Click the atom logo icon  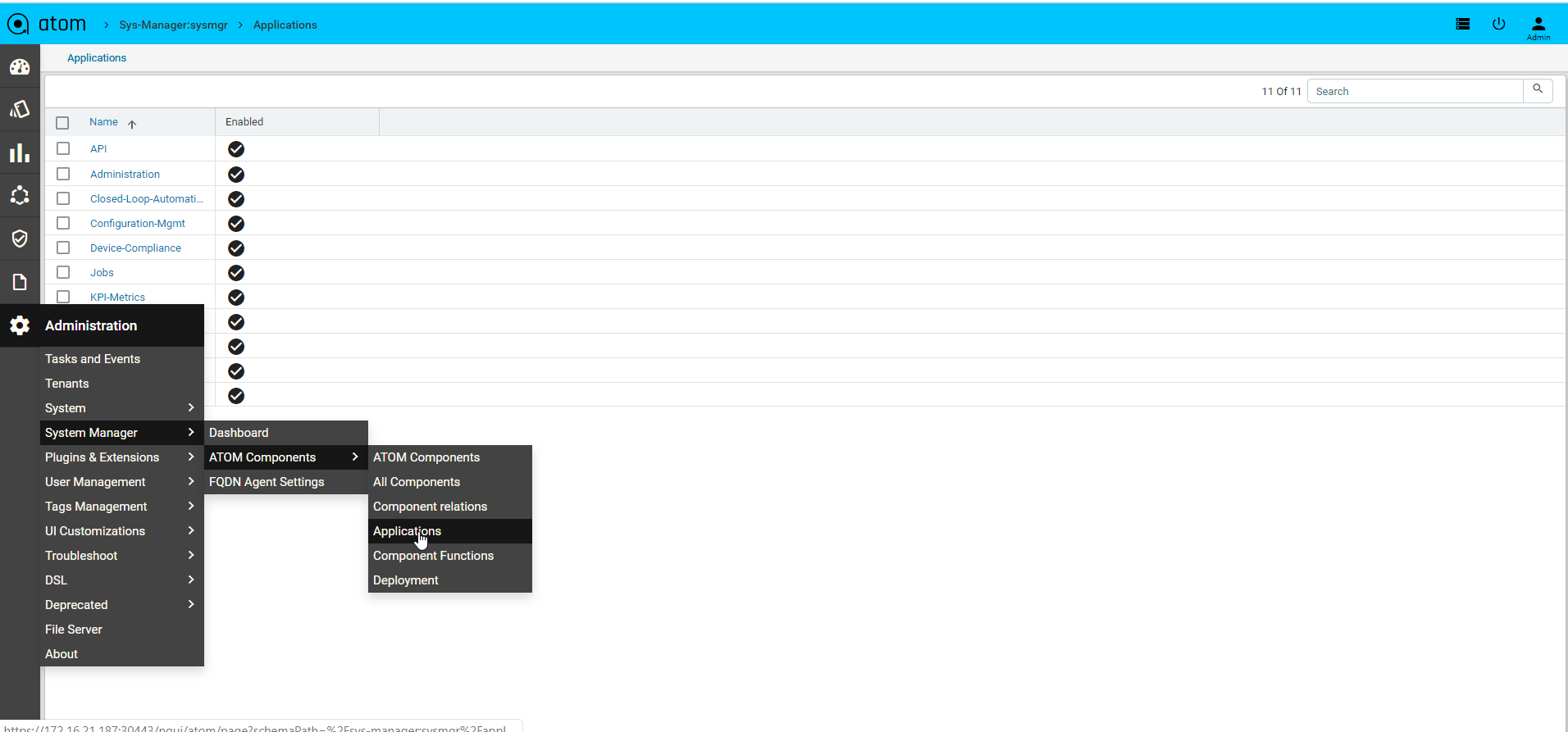point(18,24)
